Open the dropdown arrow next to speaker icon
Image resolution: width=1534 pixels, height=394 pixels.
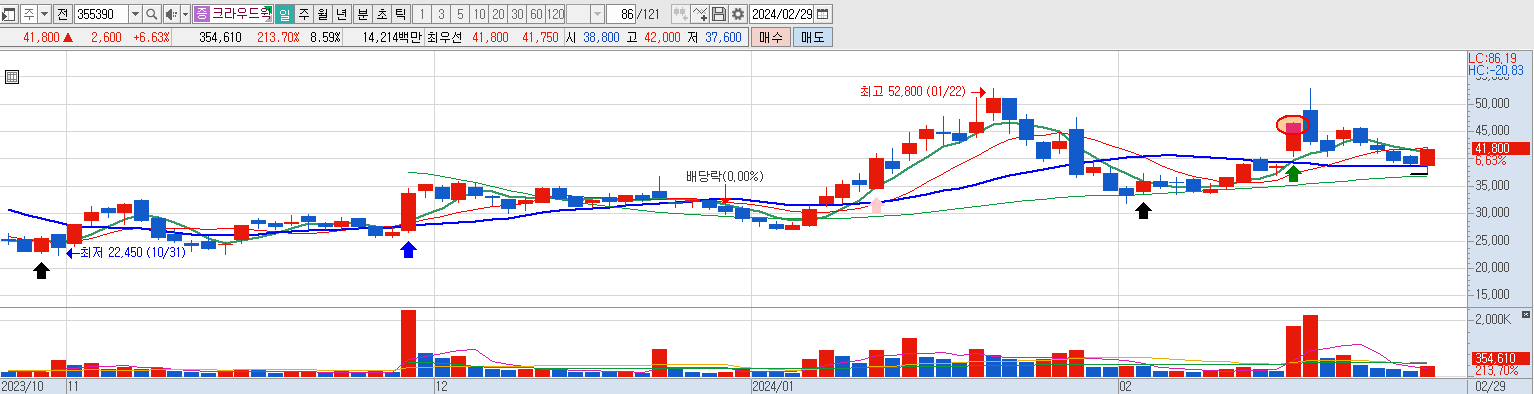pos(186,14)
